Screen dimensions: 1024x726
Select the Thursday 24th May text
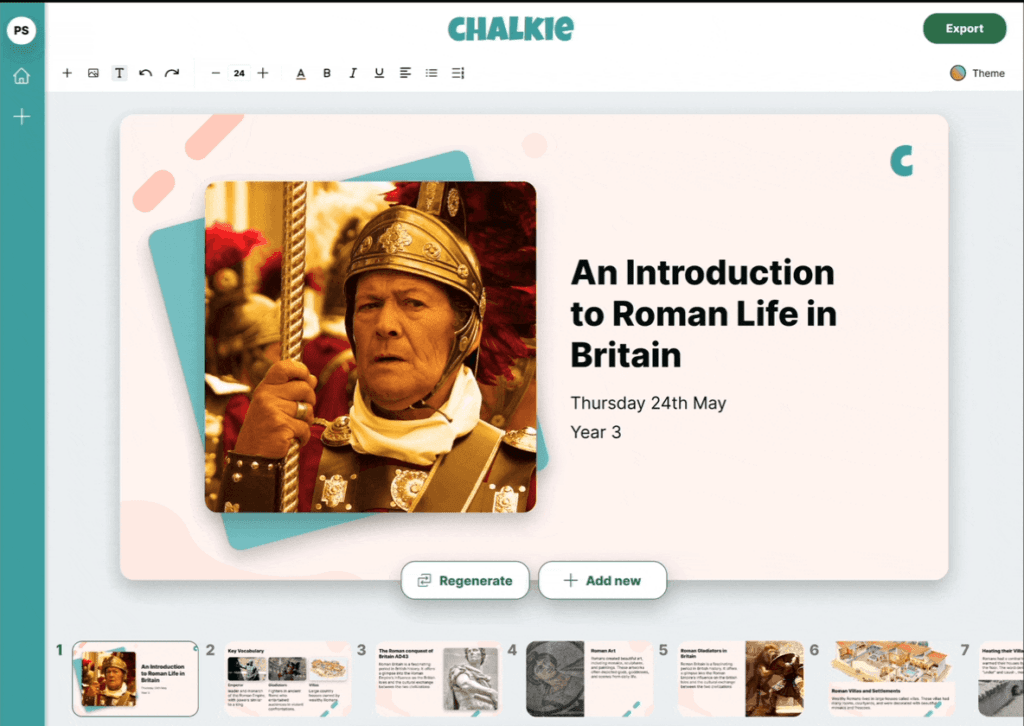tap(648, 403)
